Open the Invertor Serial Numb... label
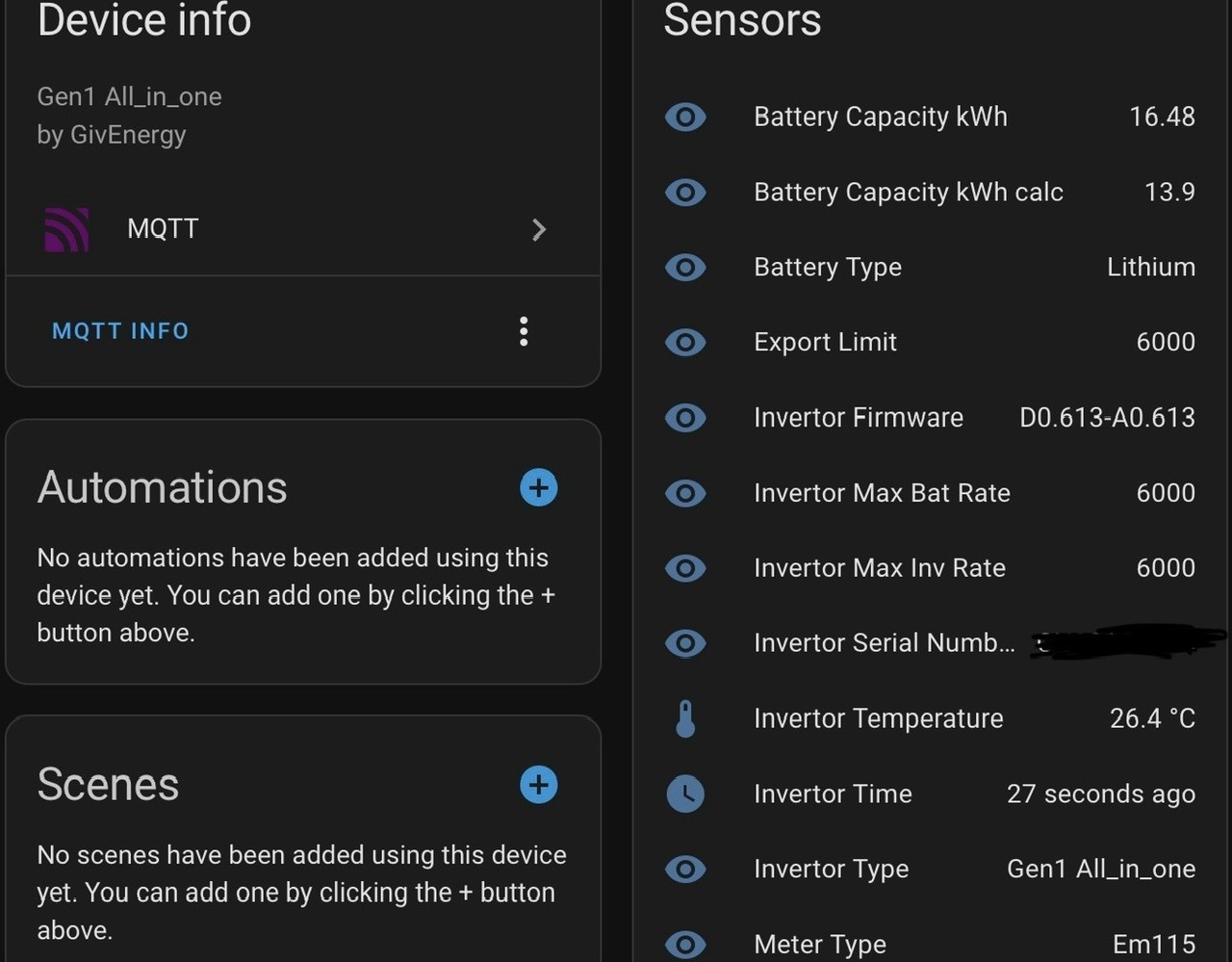Image resolution: width=1232 pixels, height=962 pixels. (x=885, y=643)
